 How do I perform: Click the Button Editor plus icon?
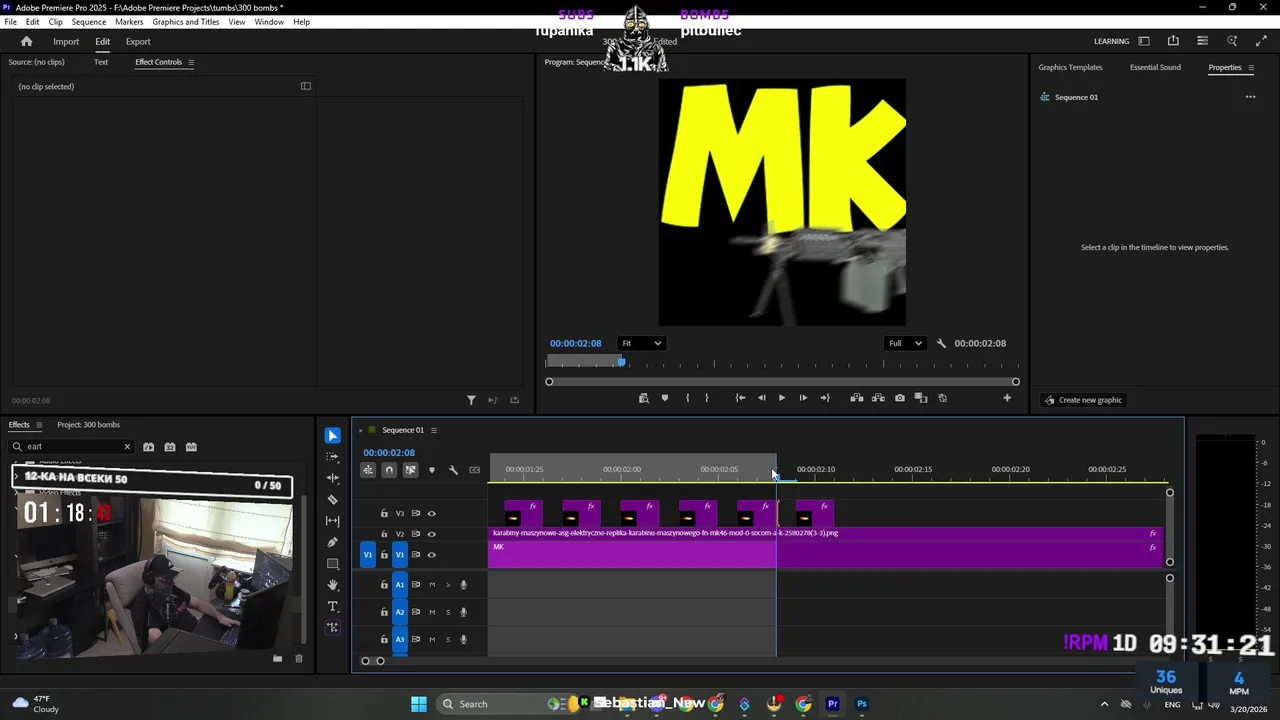click(x=1007, y=398)
